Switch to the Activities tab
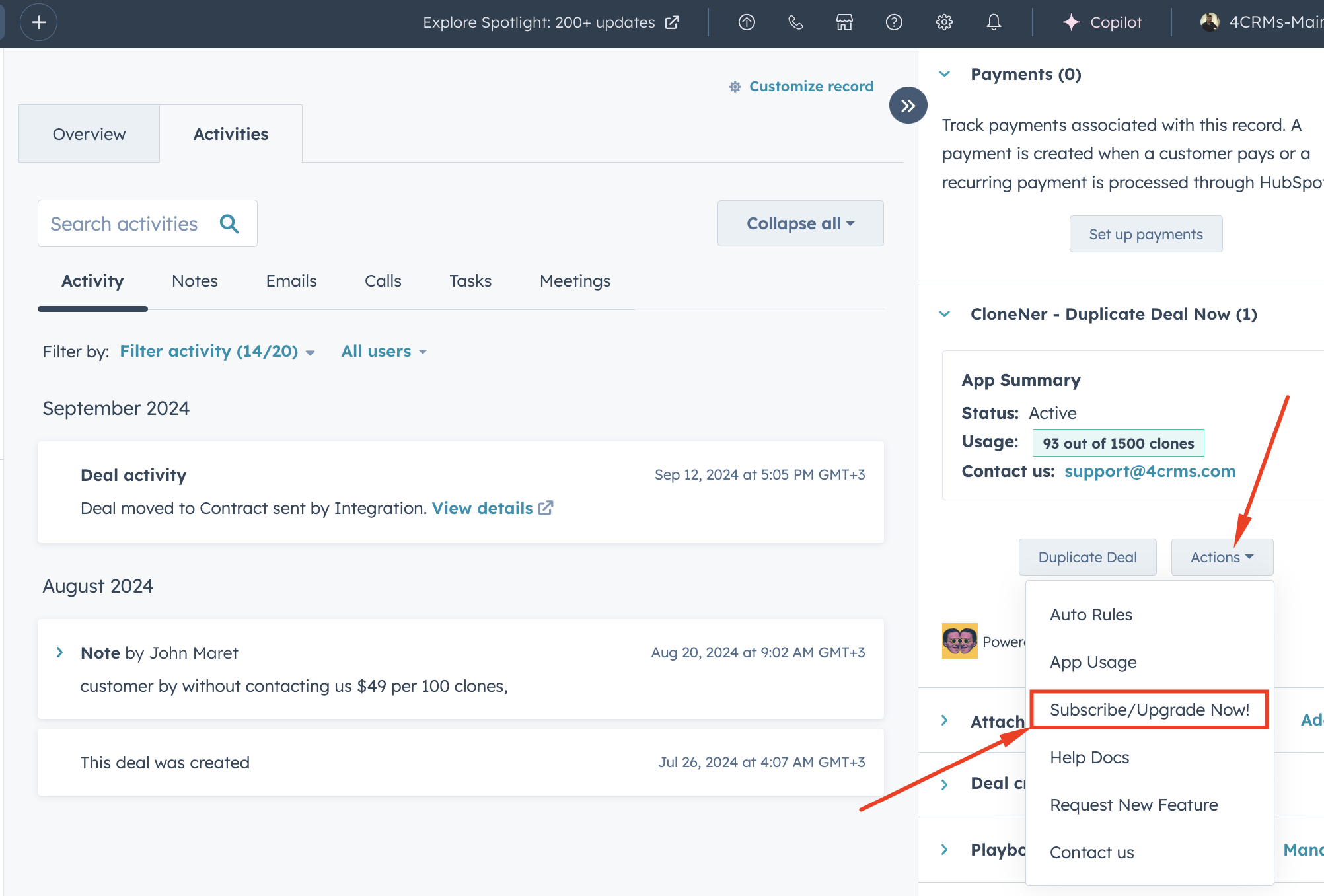1324x896 pixels. (x=231, y=134)
